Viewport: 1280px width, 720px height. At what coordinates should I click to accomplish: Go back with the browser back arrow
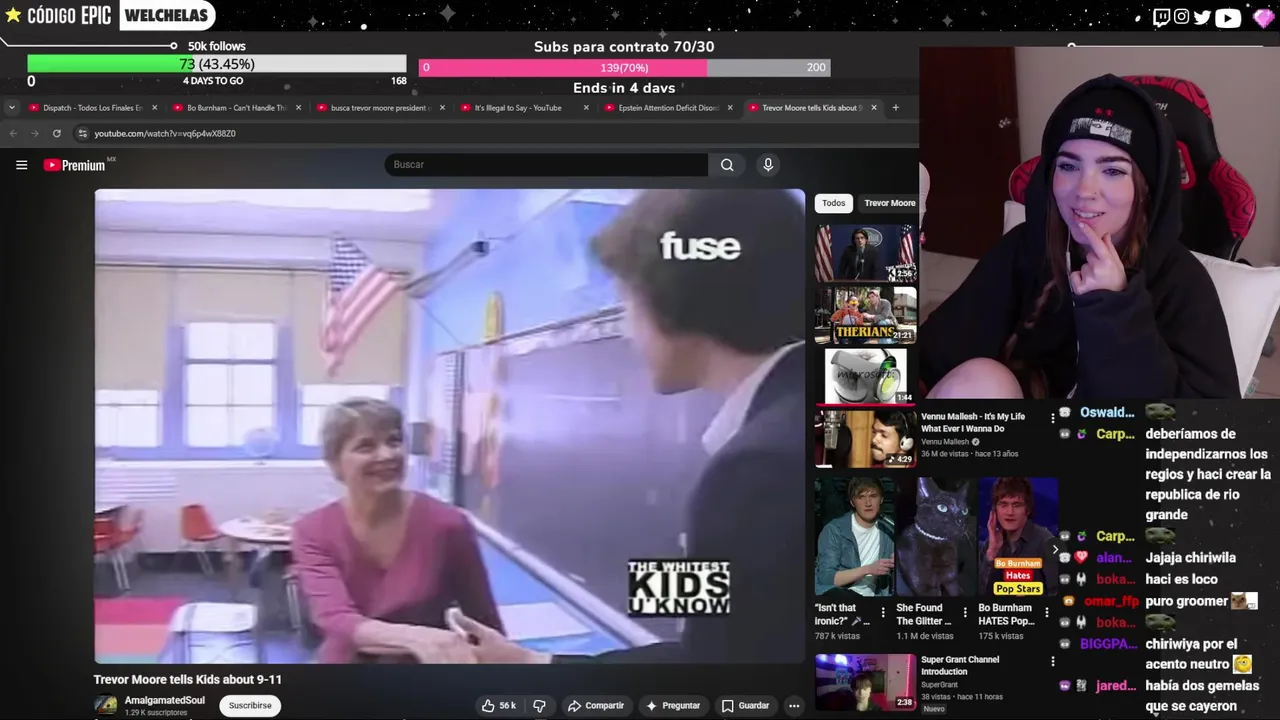[13, 133]
